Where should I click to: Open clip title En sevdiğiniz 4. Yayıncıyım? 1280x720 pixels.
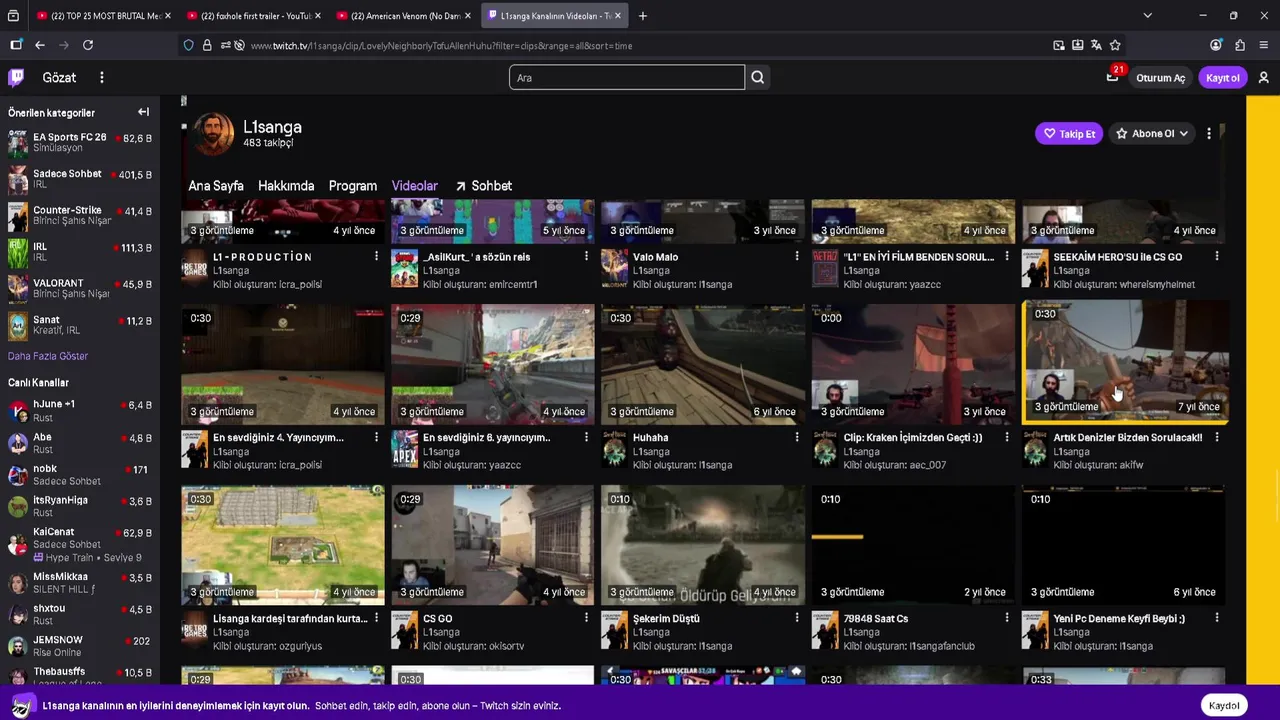[278, 437]
